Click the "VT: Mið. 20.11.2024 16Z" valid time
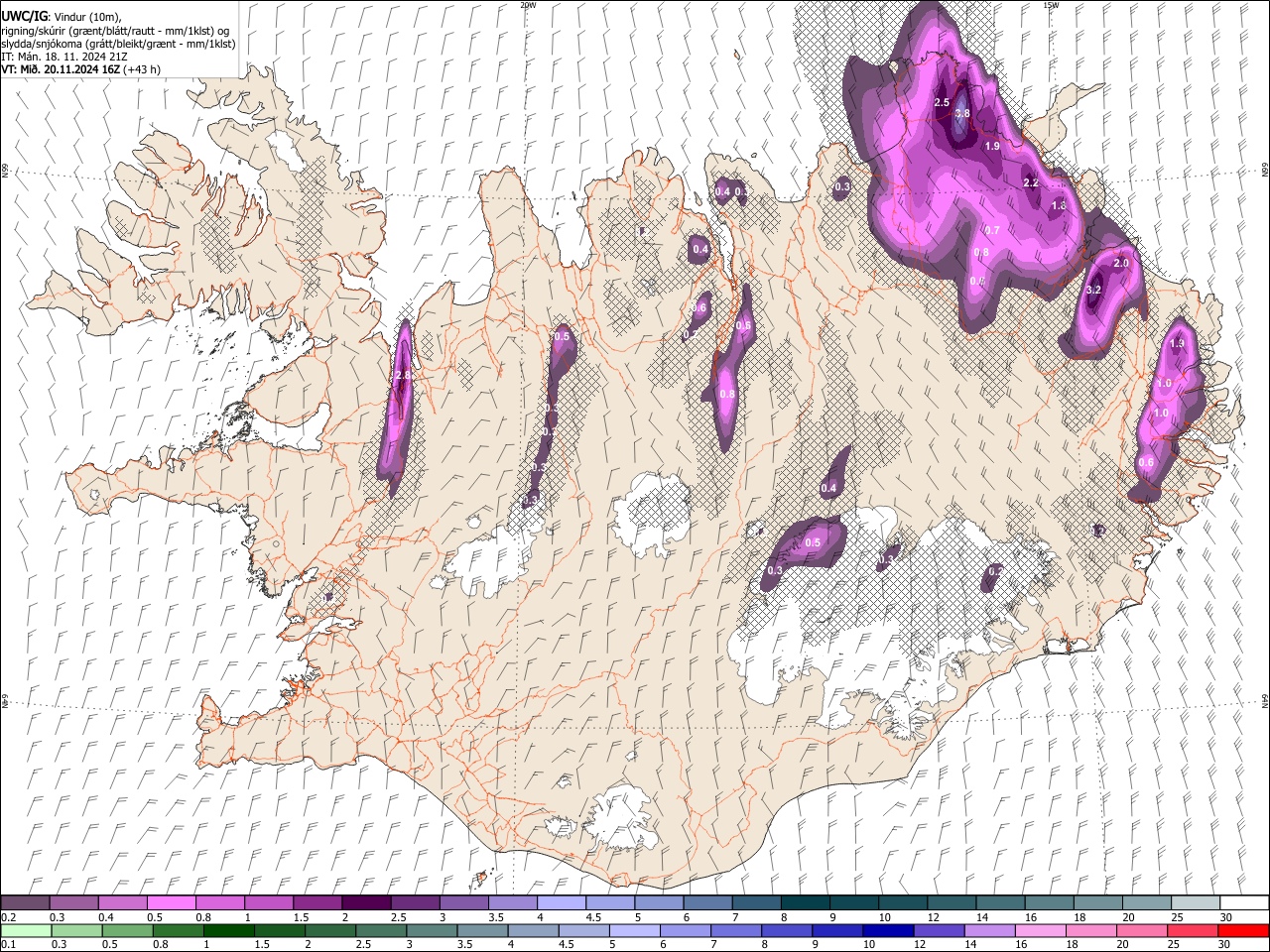1270x952 pixels. [x=61, y=69]
